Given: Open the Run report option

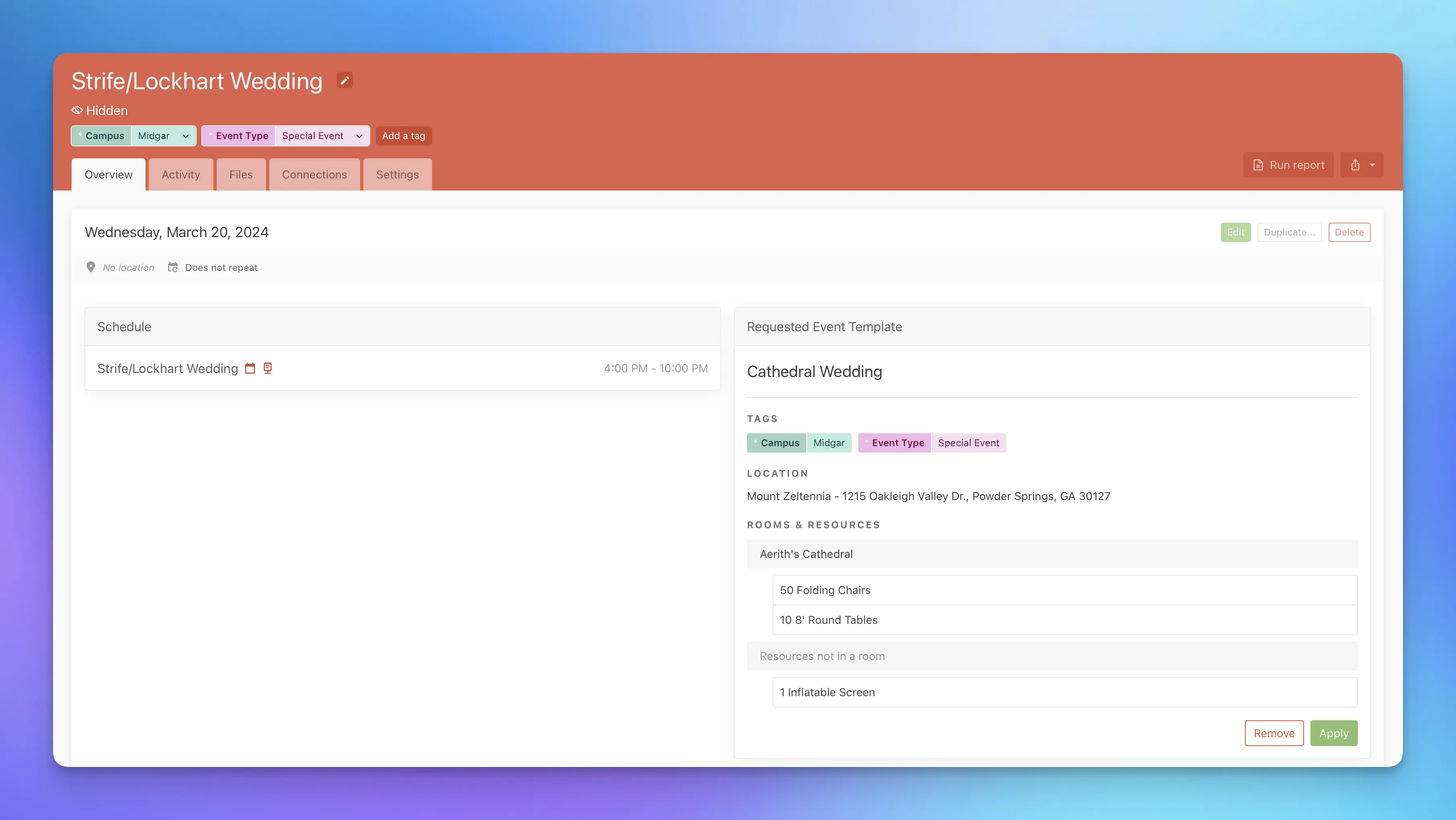Looking at the screenshot, I should click(x=1289, y=164).
